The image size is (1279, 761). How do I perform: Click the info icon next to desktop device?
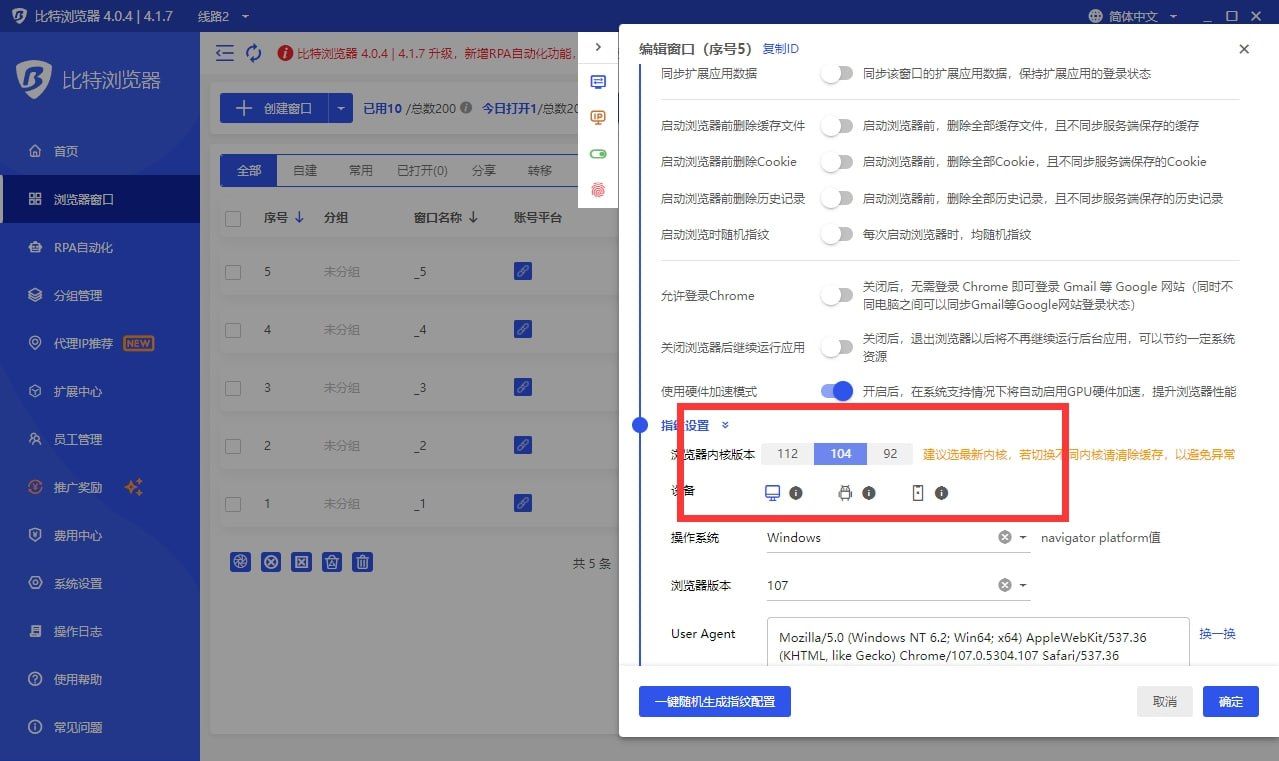pyautogui.click(x=796, y=493)
